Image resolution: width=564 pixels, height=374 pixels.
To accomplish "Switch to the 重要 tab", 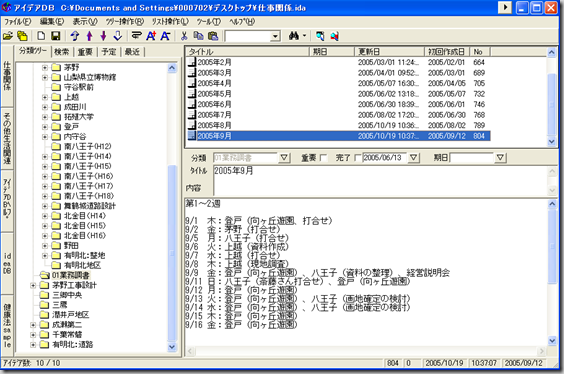I will click(x=85, y=52).
